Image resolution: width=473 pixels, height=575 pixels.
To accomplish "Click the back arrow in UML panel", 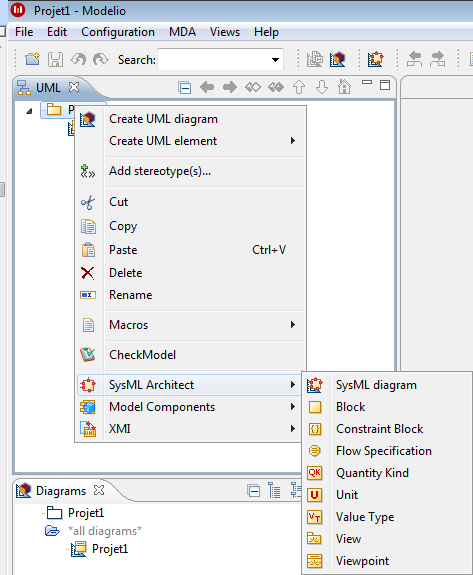I will coord(207,87).
